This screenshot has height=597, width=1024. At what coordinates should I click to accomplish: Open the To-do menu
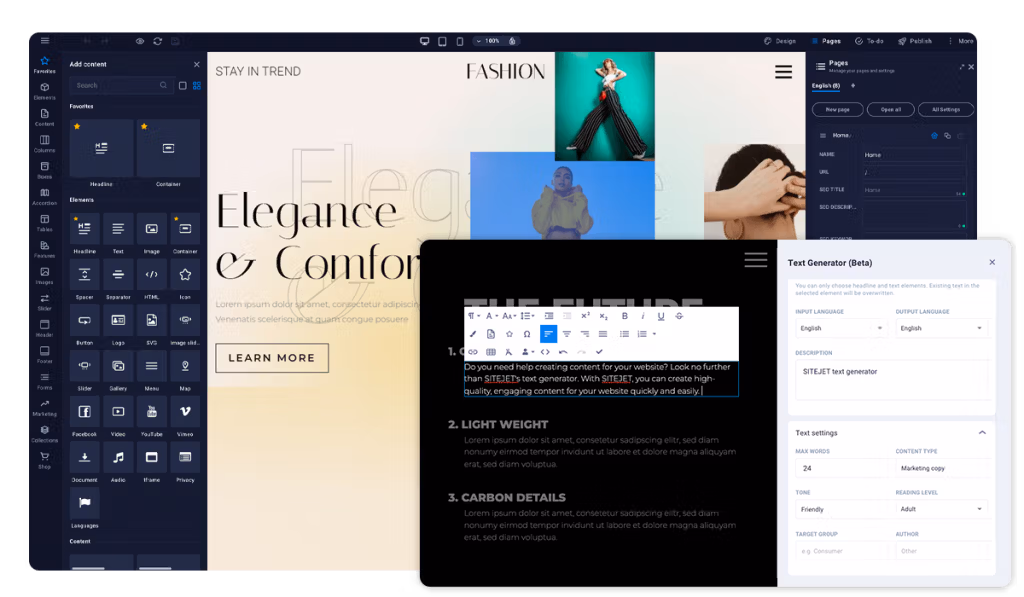869,41
